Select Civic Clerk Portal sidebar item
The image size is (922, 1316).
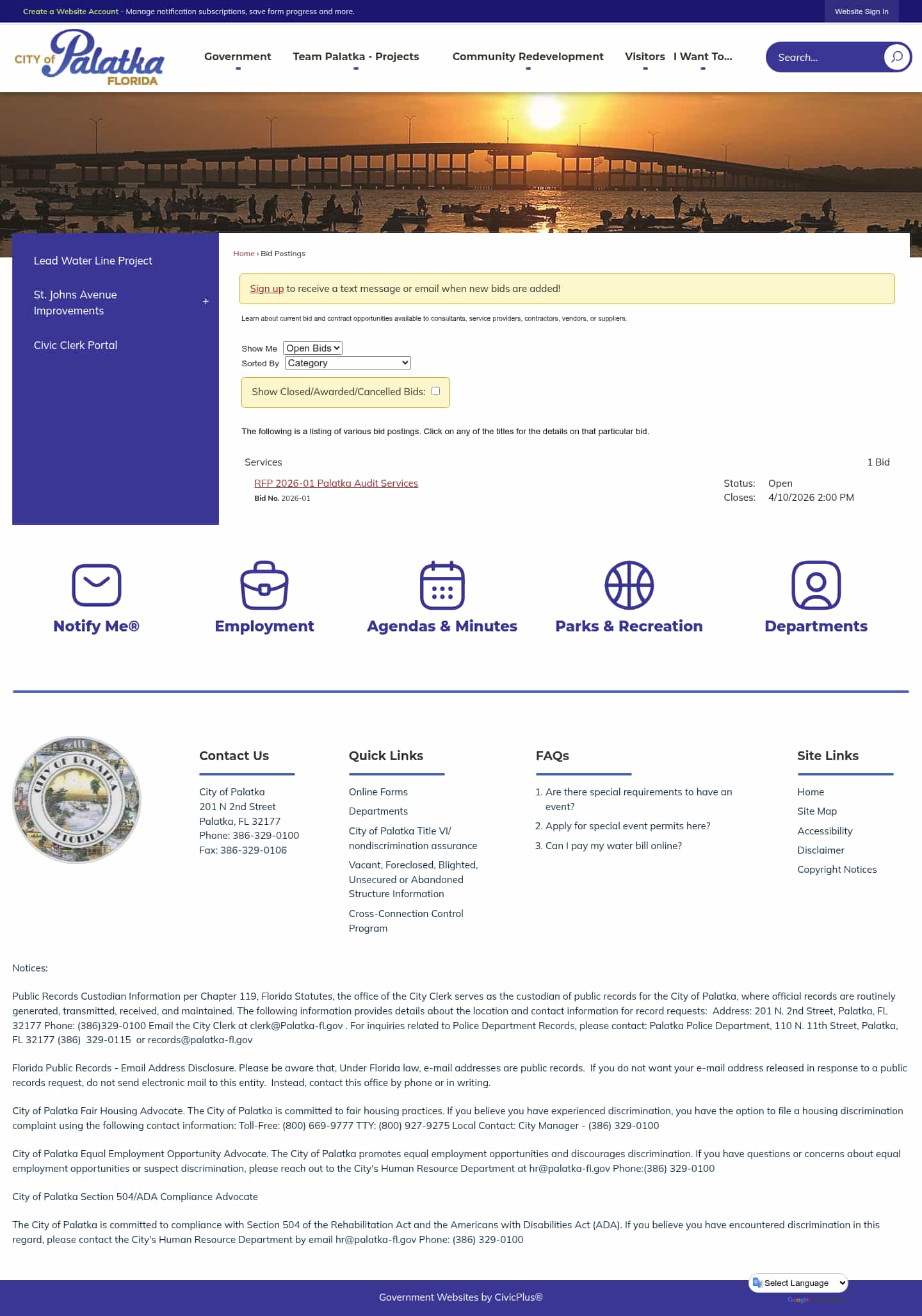[x=76, y=345]
